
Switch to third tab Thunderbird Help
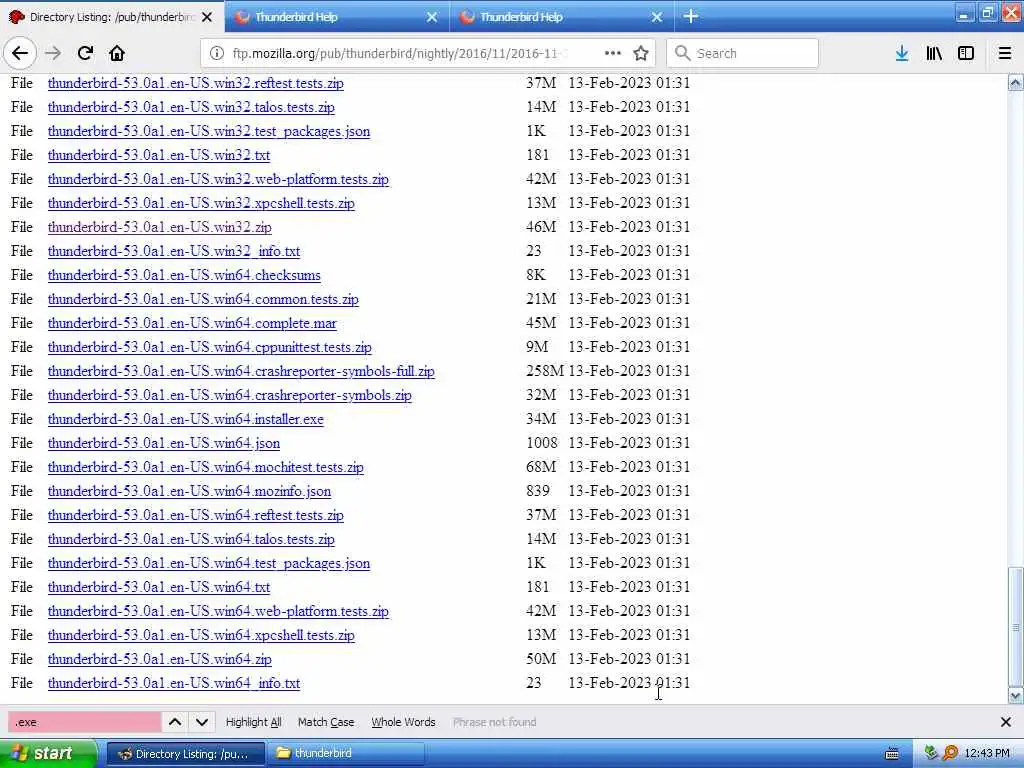562,17
